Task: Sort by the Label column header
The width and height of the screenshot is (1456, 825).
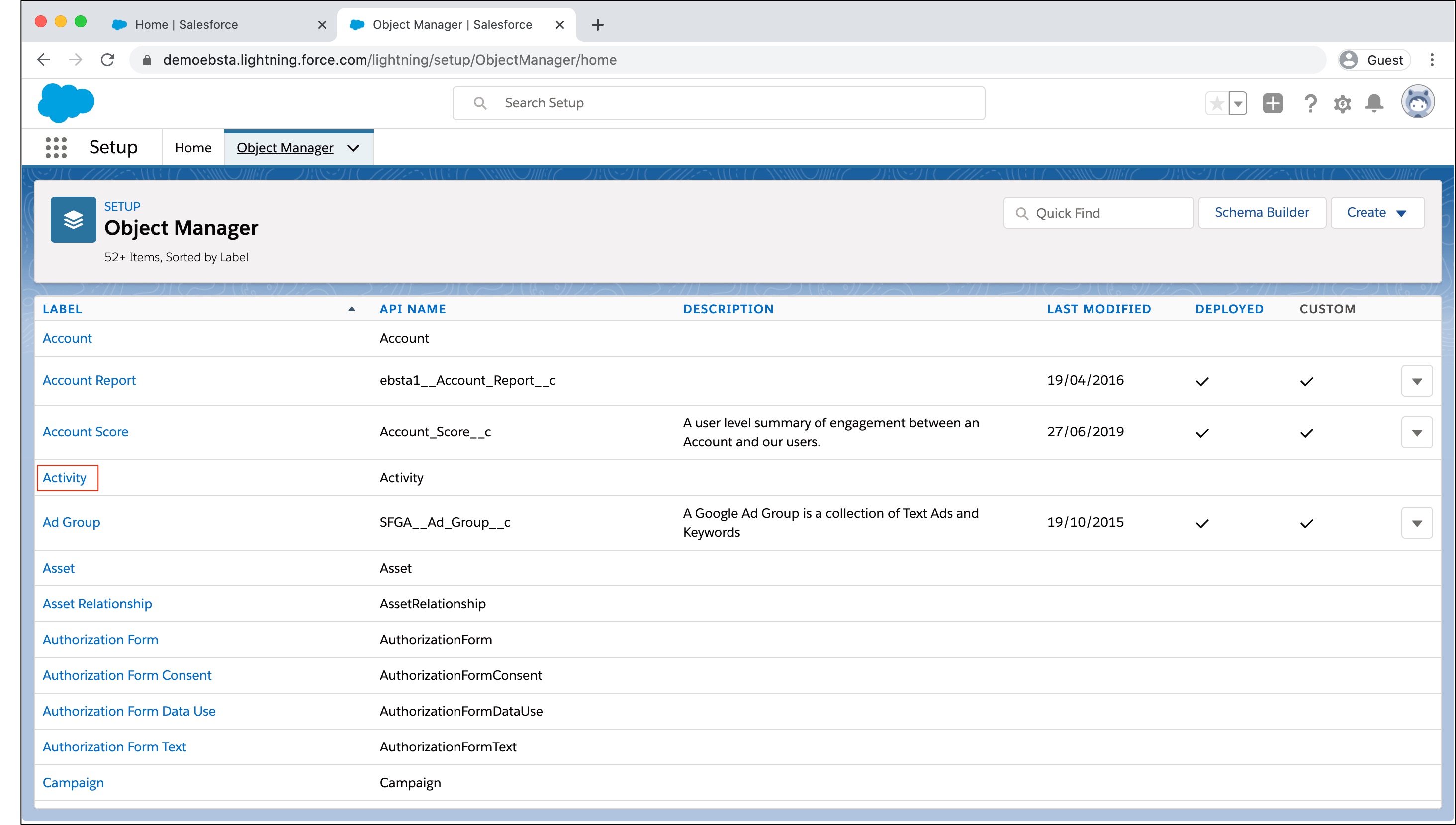Action: click(62, 309)
